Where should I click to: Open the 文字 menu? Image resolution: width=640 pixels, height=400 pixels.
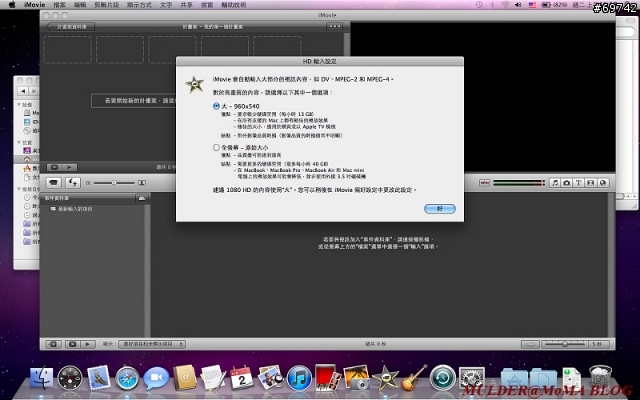point(166,5)
